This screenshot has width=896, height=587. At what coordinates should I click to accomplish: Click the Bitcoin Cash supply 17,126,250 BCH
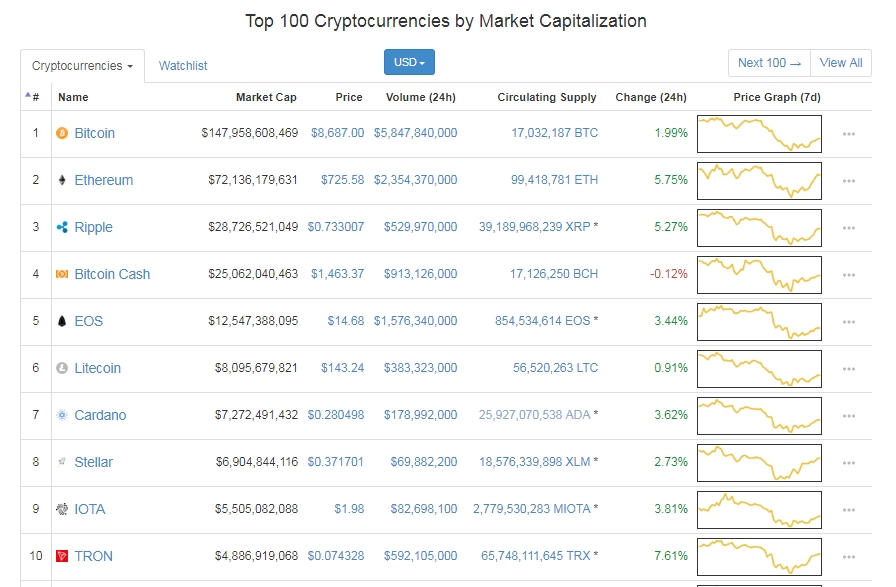554,274
